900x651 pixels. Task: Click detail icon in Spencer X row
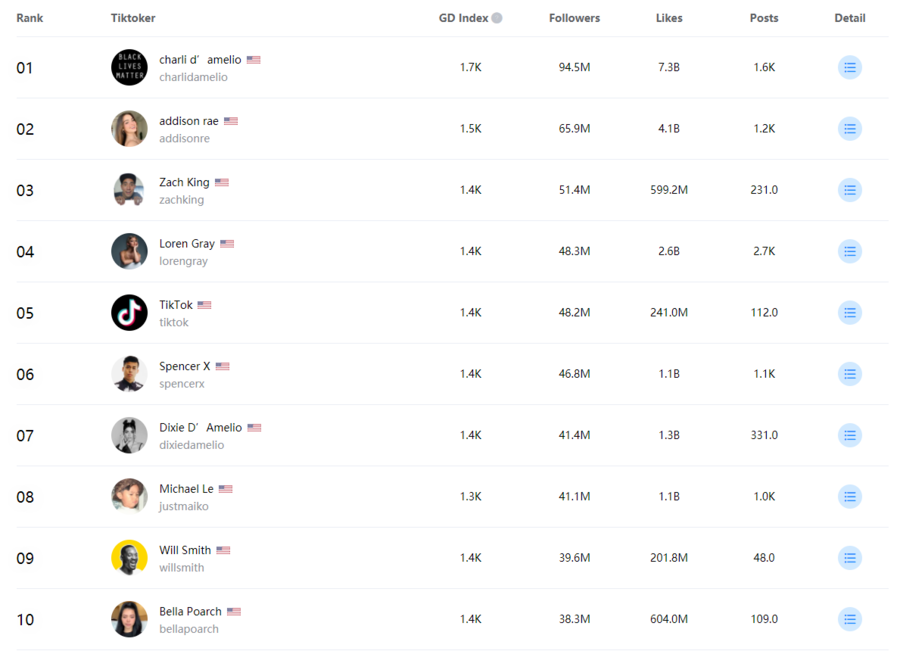(849, 374)
